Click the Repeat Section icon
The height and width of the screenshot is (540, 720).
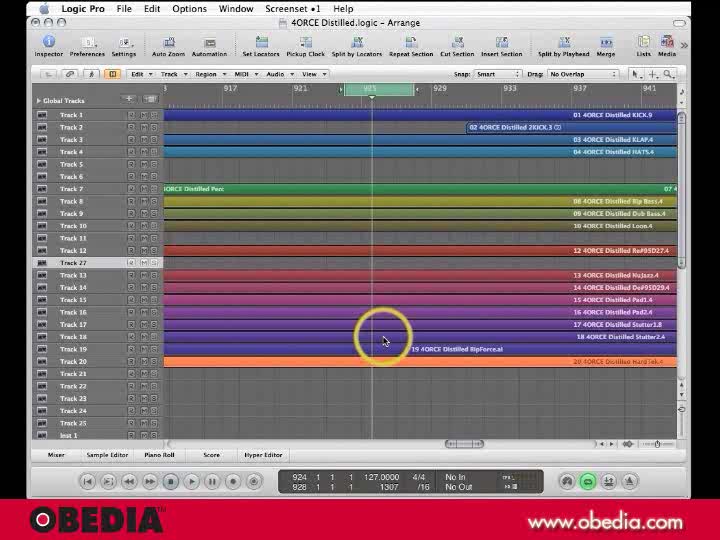[411, 46]
